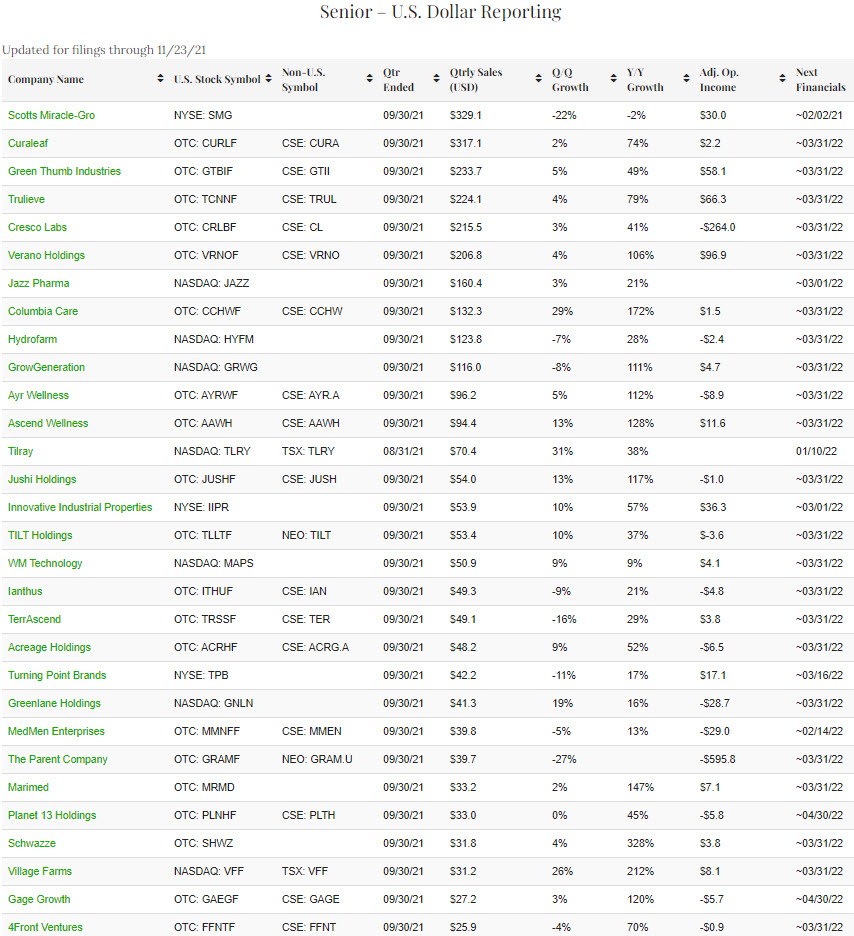
Task: Open the Scotts Miracle-Gro company link
Action: 51,115
